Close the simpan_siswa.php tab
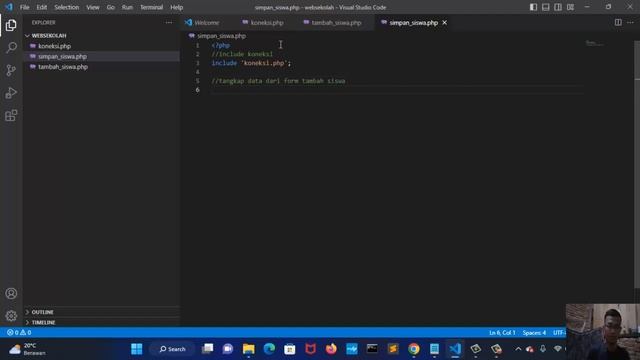 tap(444, 23)
